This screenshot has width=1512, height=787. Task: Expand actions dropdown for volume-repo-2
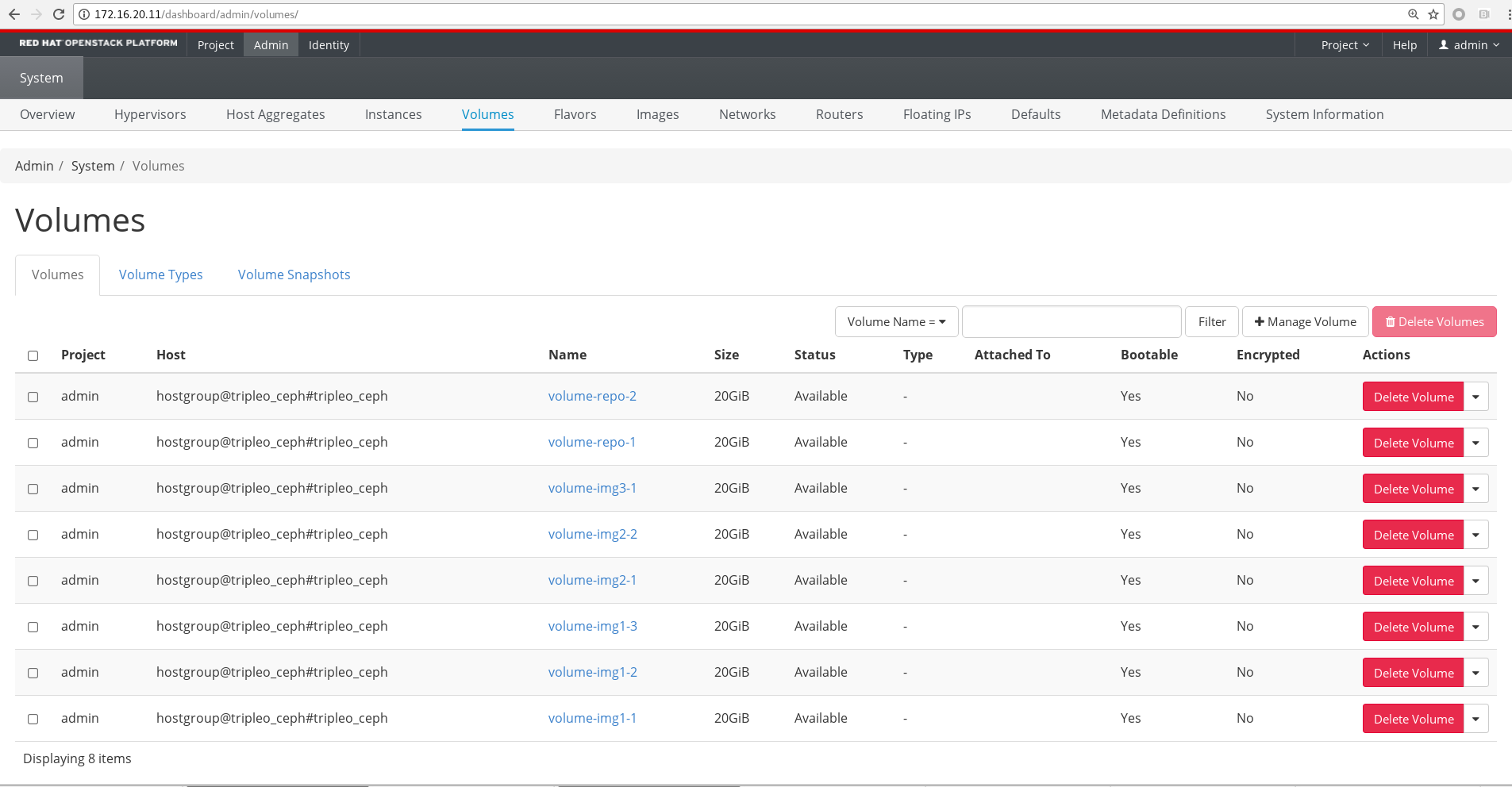[1475, 397]
